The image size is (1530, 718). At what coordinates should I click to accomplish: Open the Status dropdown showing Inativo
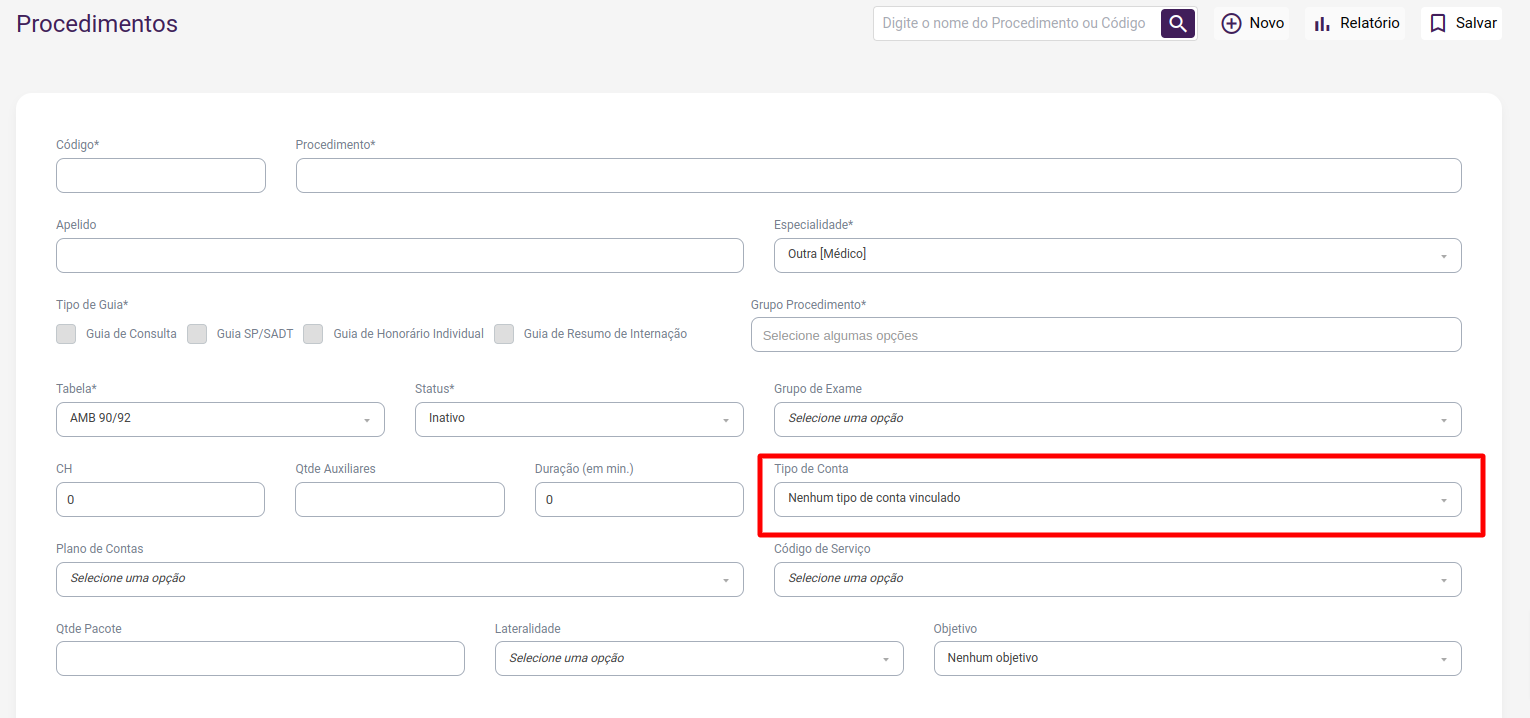pos(579,419)
